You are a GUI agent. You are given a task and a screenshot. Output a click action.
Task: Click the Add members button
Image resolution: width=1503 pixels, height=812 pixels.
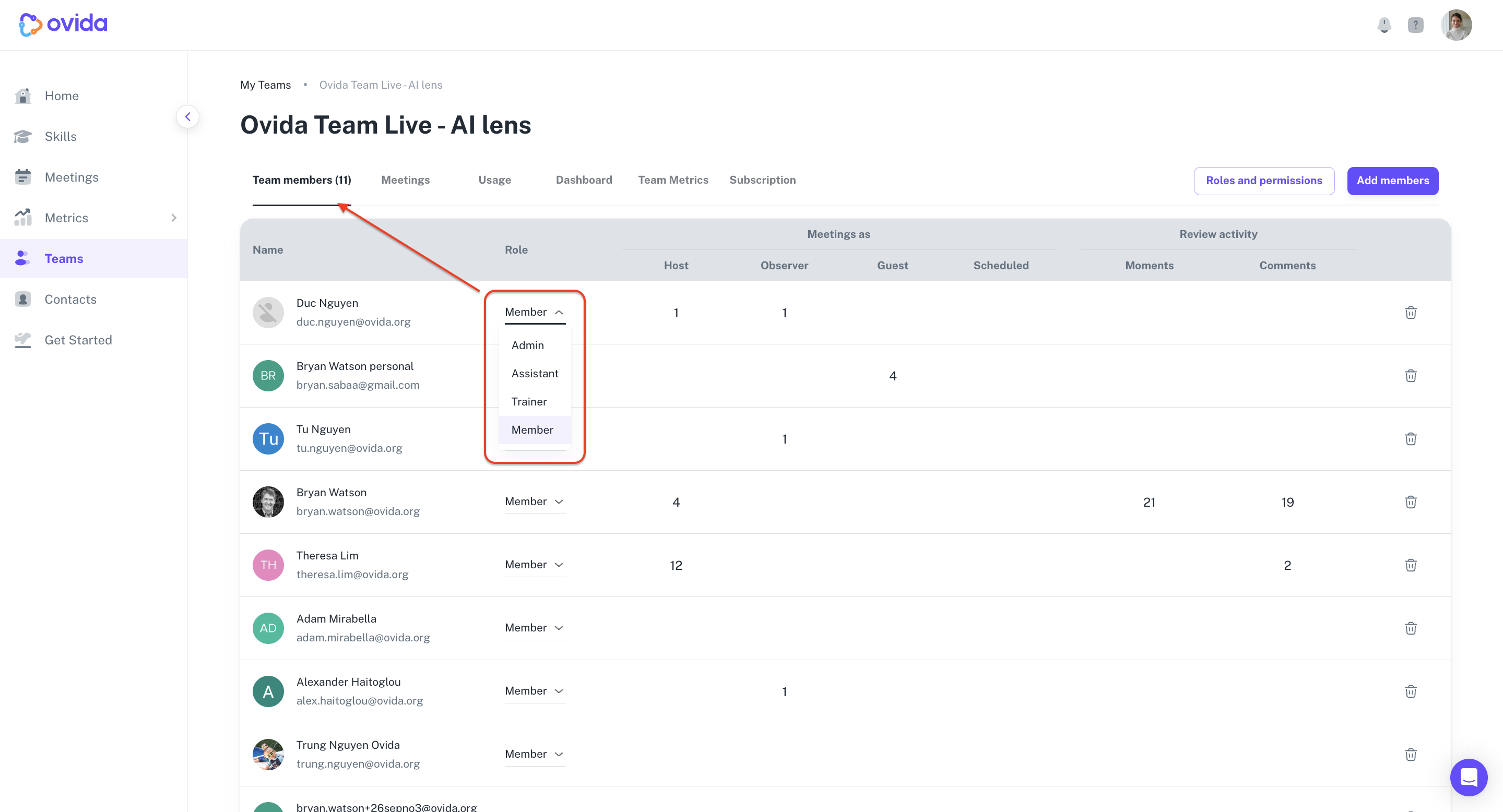coord(1393,181)
